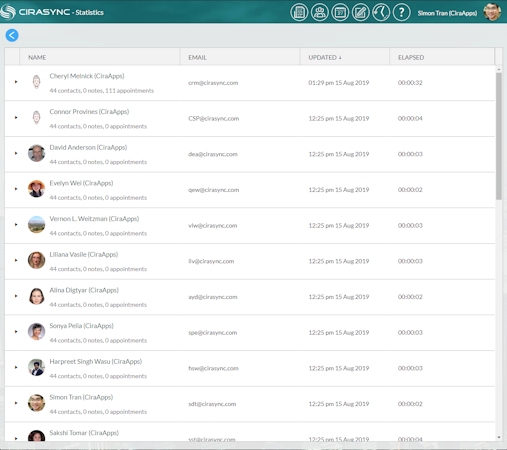Image resolution: width=507 pixels, height=450 pixels.
Task: Select the name Sonya Pelia (CiraApps)
Action: pos(81,326)
